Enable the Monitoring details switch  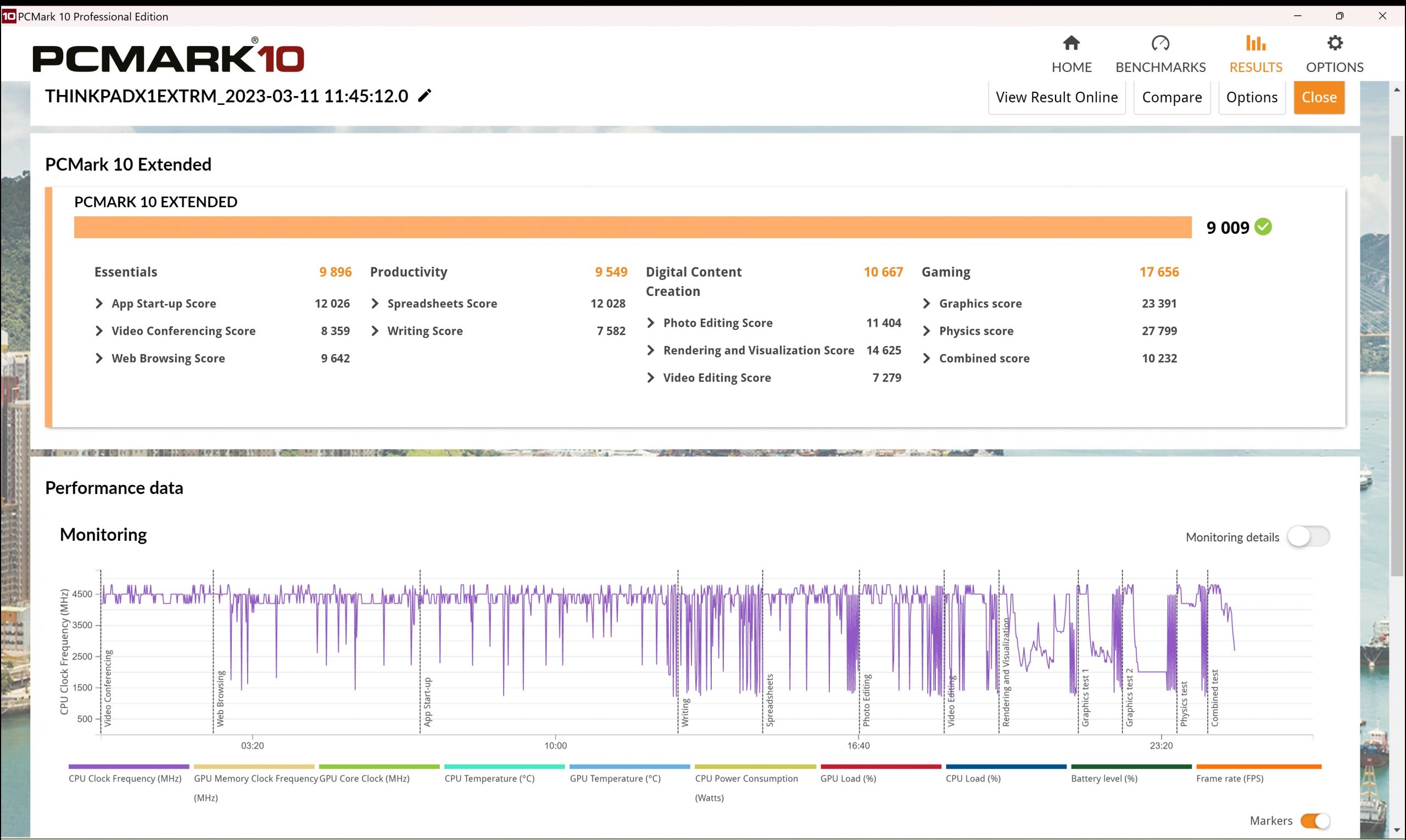point(1308,536)
